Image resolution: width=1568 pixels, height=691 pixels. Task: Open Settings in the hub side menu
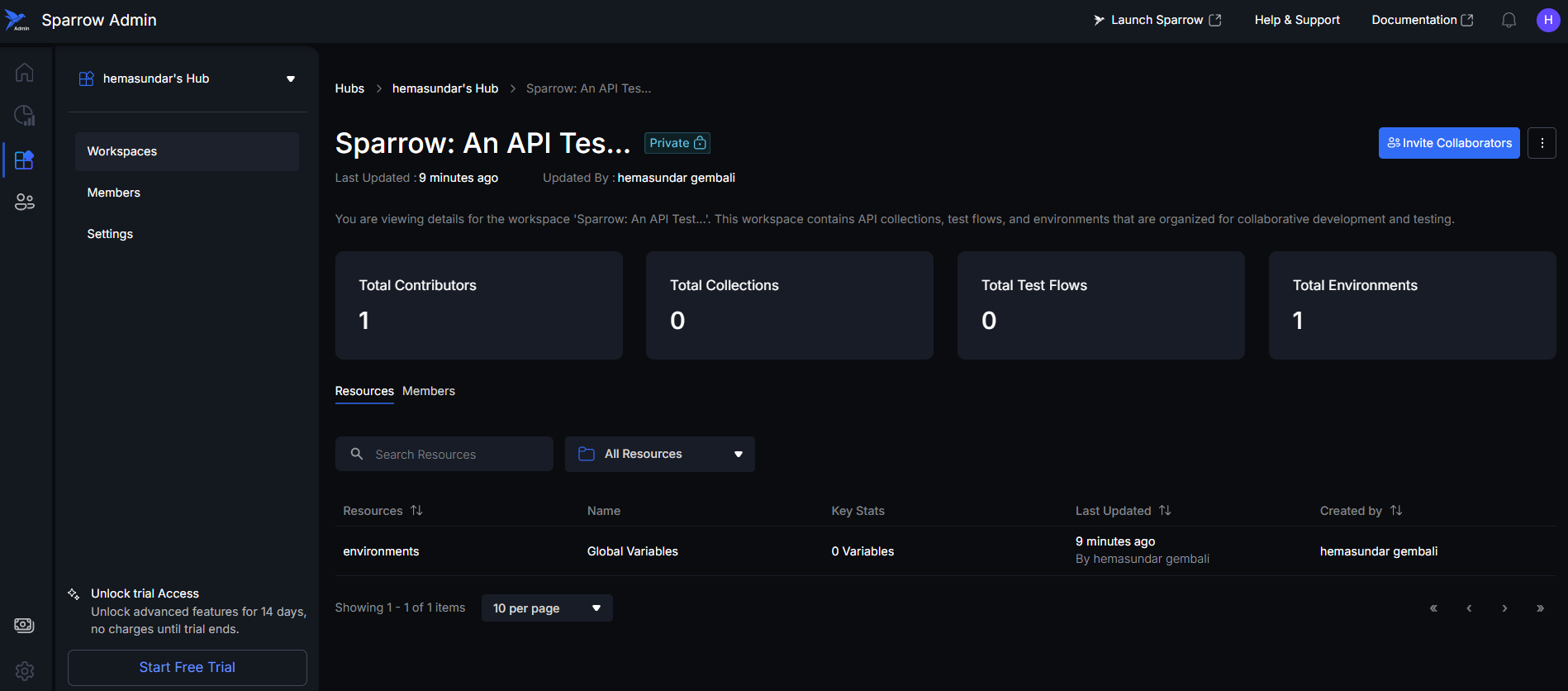click(110, 234)
